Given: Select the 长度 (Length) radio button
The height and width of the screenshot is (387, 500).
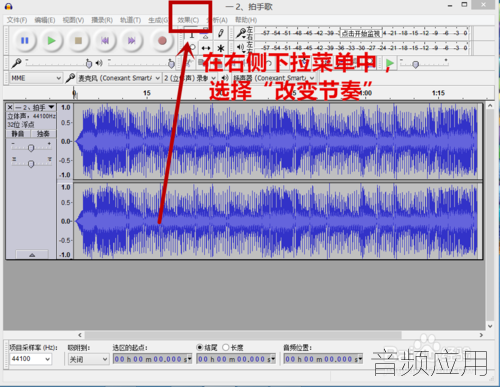Looking at the screenshot, I should pyautogui.click(x=226, y=348).
